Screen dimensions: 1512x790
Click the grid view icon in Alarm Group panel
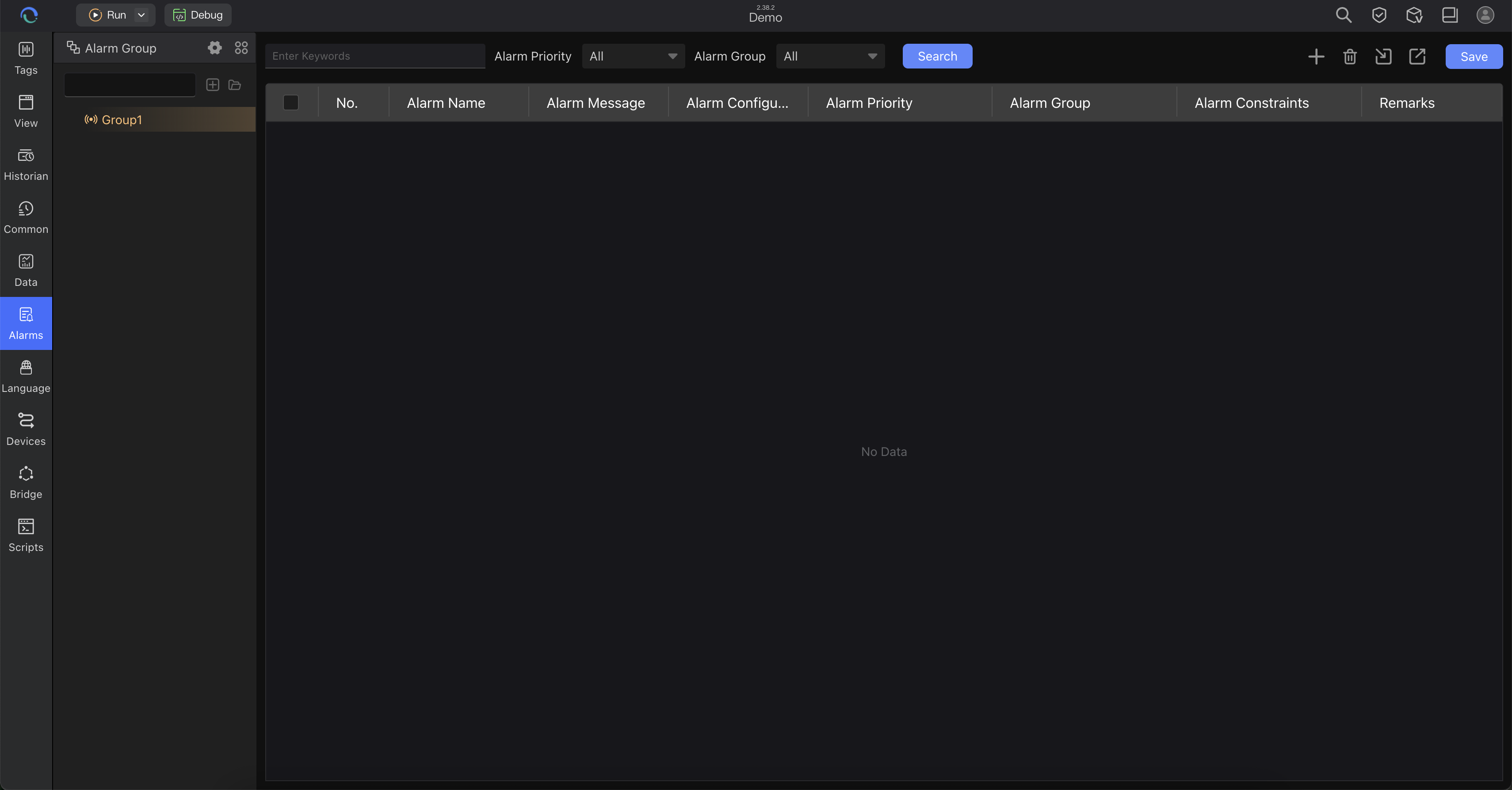pyautogui.click(x=241, y=48)
